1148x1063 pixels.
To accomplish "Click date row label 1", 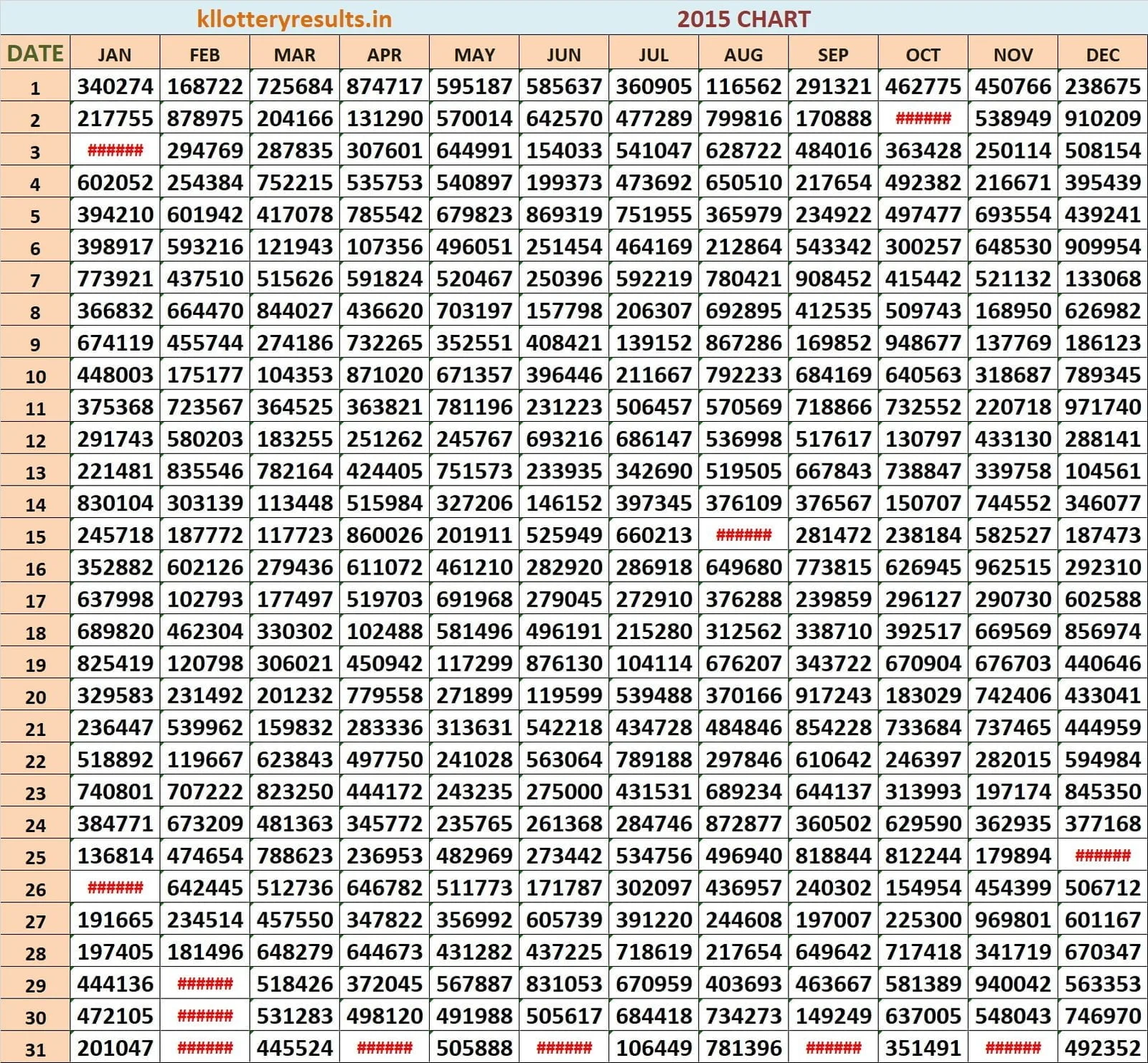I will (34, 86).
